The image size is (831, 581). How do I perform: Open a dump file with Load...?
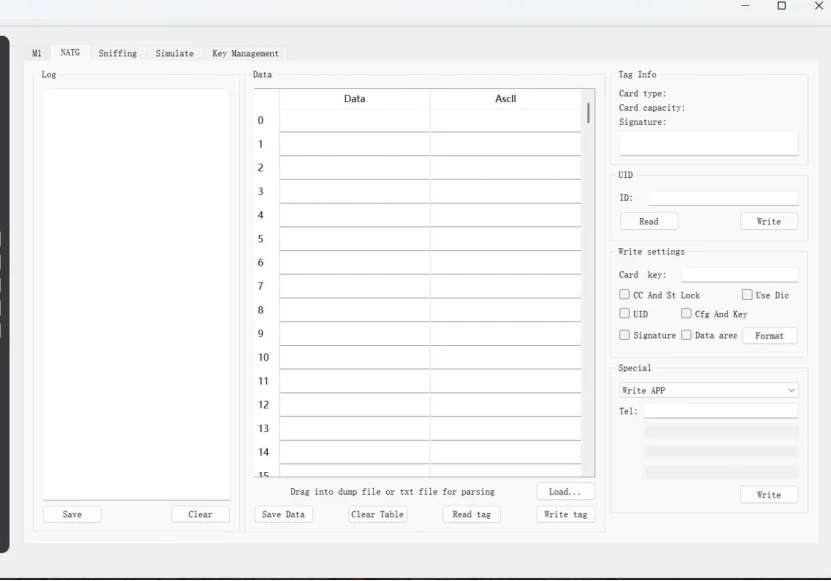coord(565,491)
